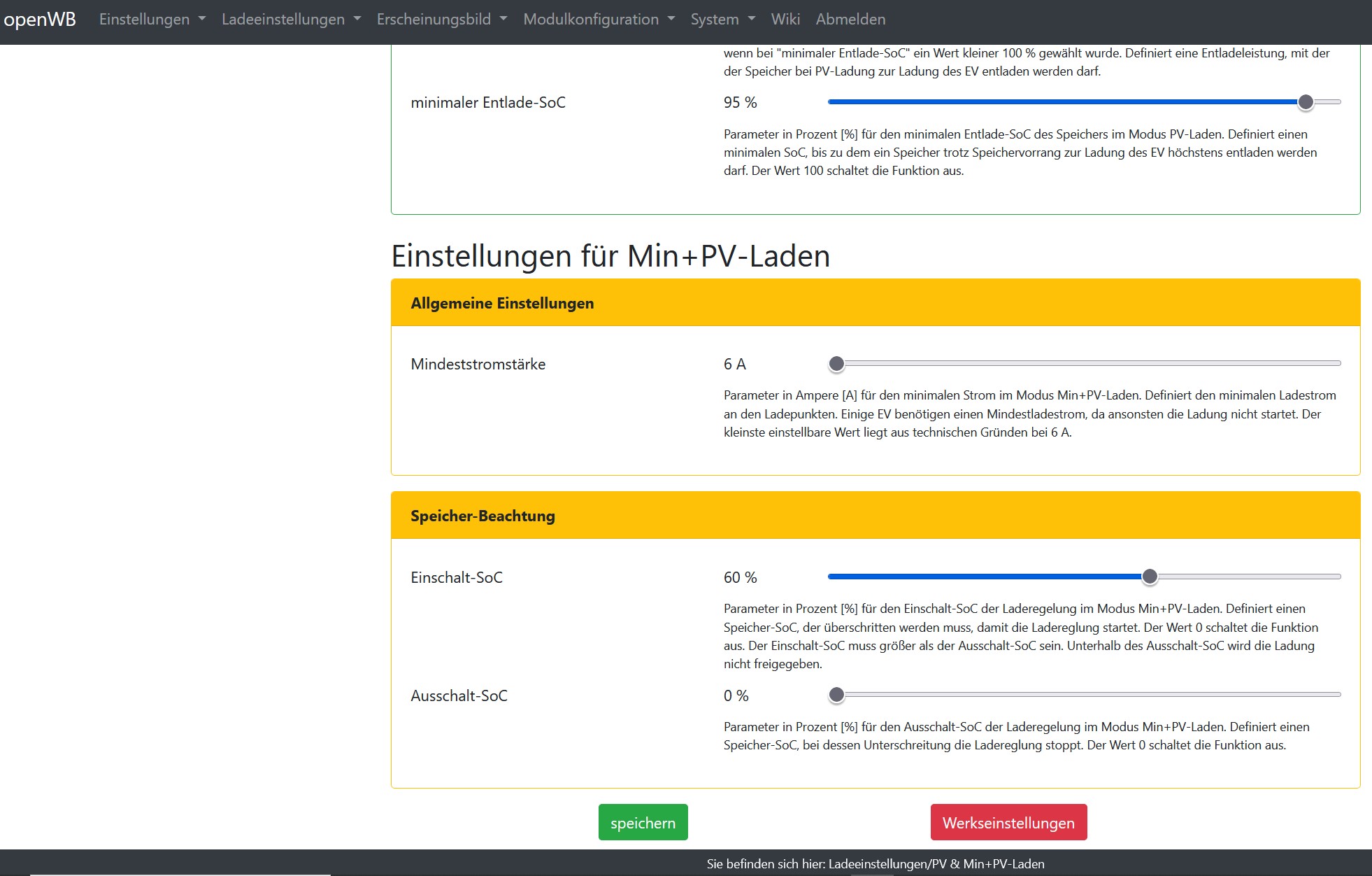Click the minimaler Entlade-SoC slider handle
Viewport: 1372px width, 876px height.
tap(1305, 102)
